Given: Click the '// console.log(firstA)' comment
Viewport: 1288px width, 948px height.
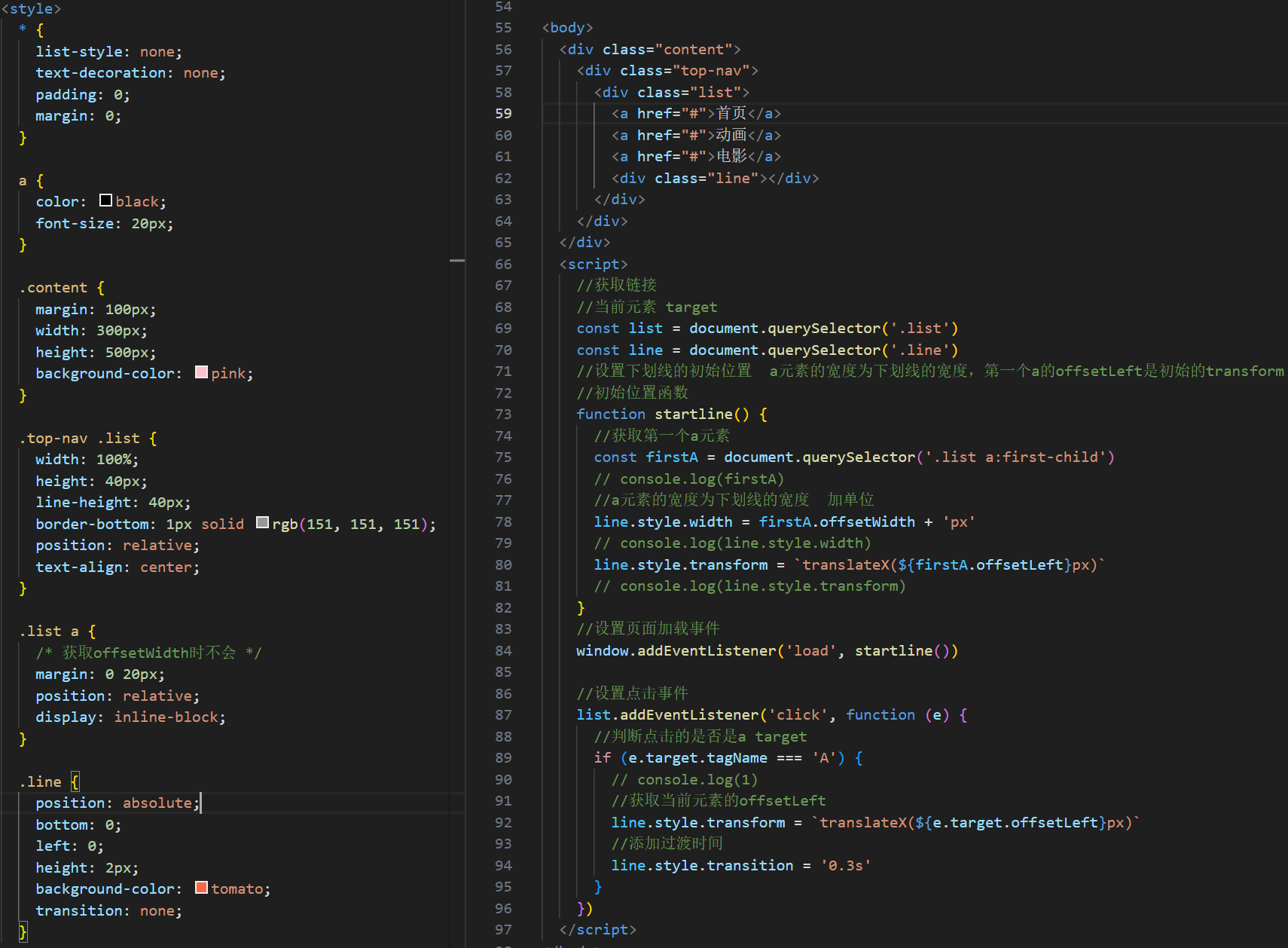Looking at the screenshot, I should click(689, 479).
